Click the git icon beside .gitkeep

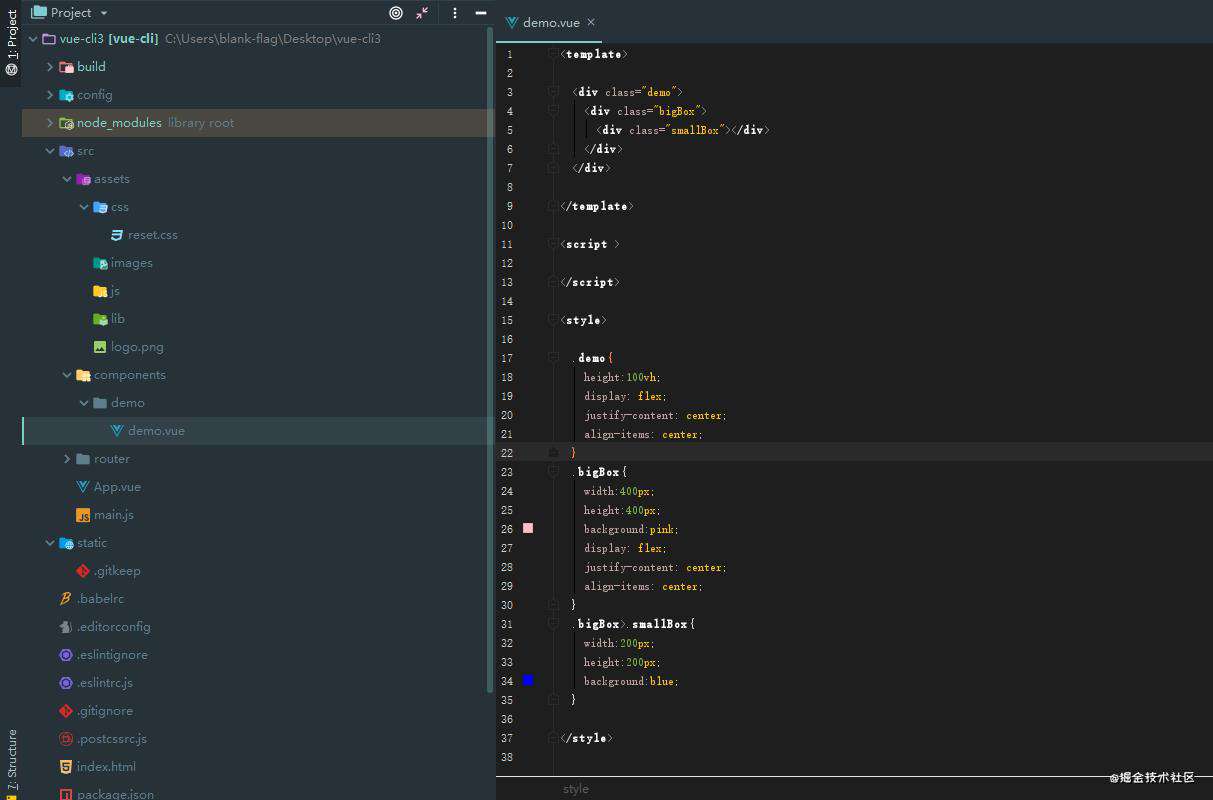[83, 571]
